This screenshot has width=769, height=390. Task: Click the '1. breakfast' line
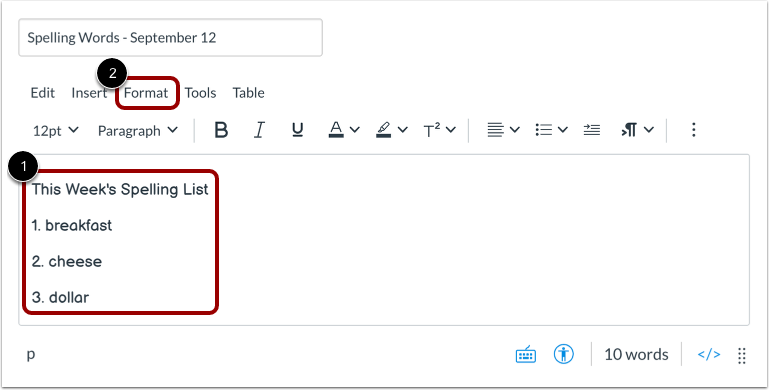(x=72, y=226)
